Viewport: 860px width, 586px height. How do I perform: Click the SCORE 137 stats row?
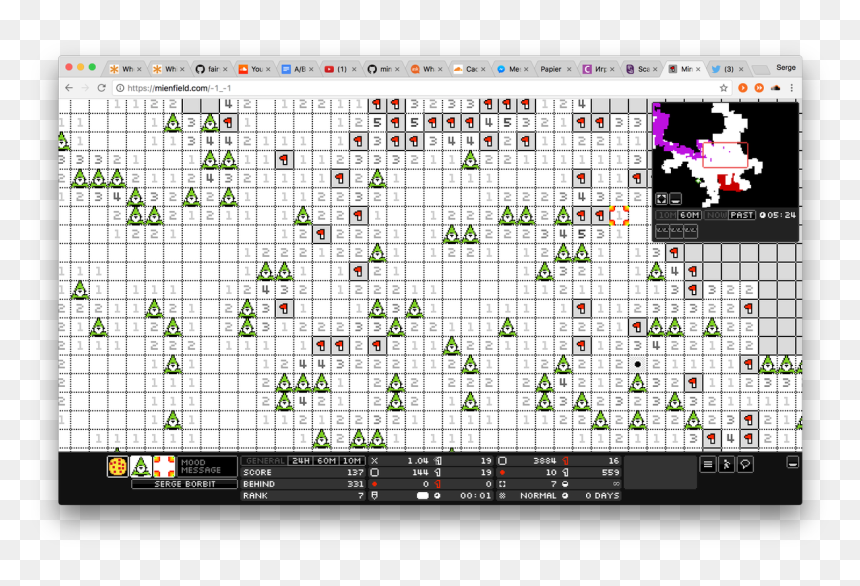[x=303, y=472]
